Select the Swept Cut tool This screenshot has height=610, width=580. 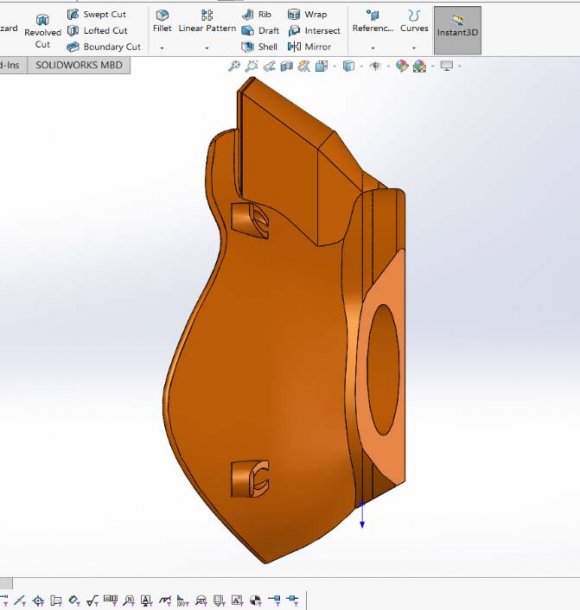96,15
